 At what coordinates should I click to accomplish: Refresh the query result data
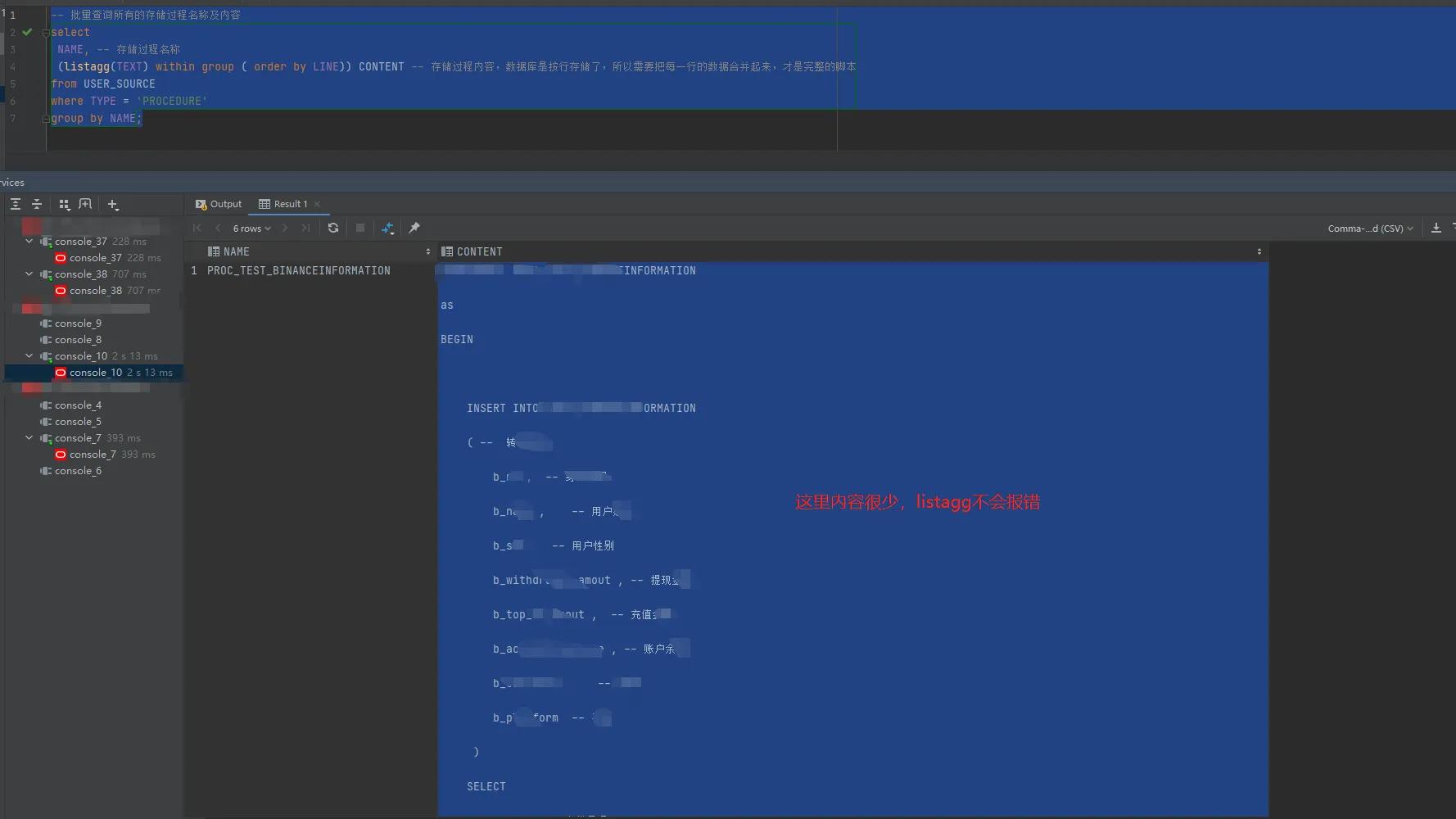333,229
